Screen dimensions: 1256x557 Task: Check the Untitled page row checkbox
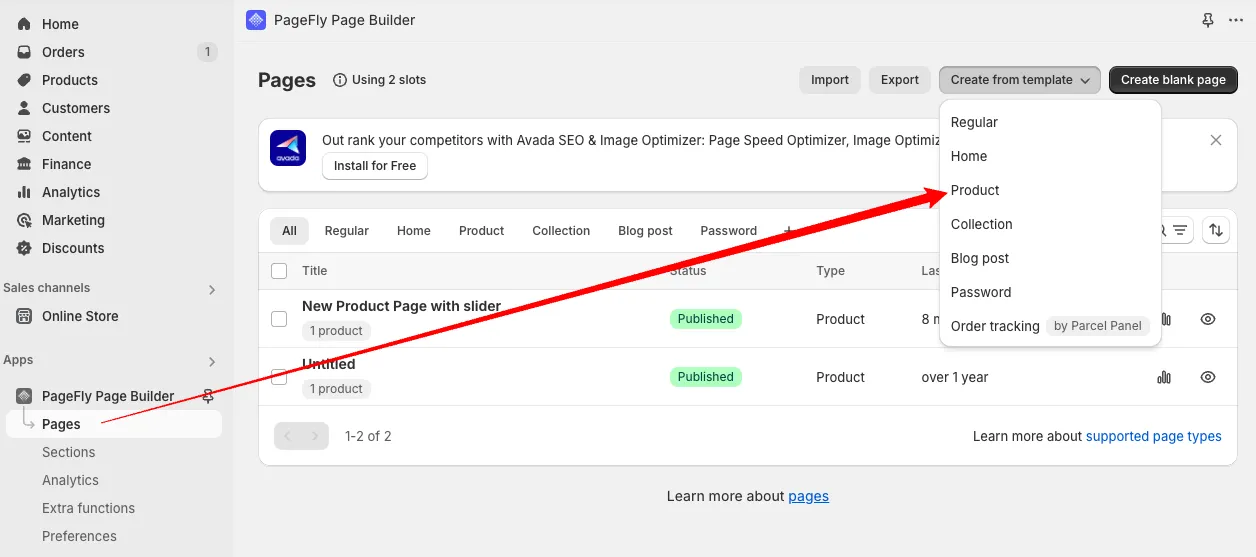(279, 377)
